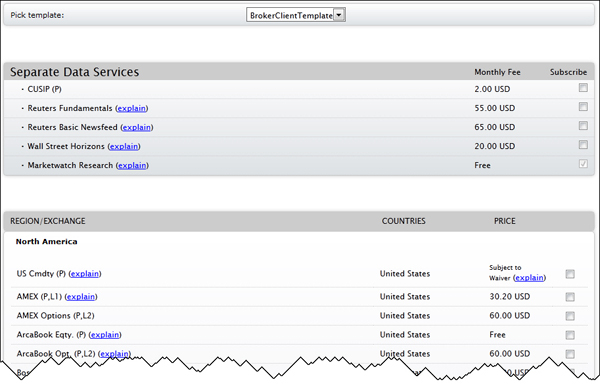This screenshot has width=600, height=384.
Task: Click the '65.00 USD' fee value
Action: point(494,127)
